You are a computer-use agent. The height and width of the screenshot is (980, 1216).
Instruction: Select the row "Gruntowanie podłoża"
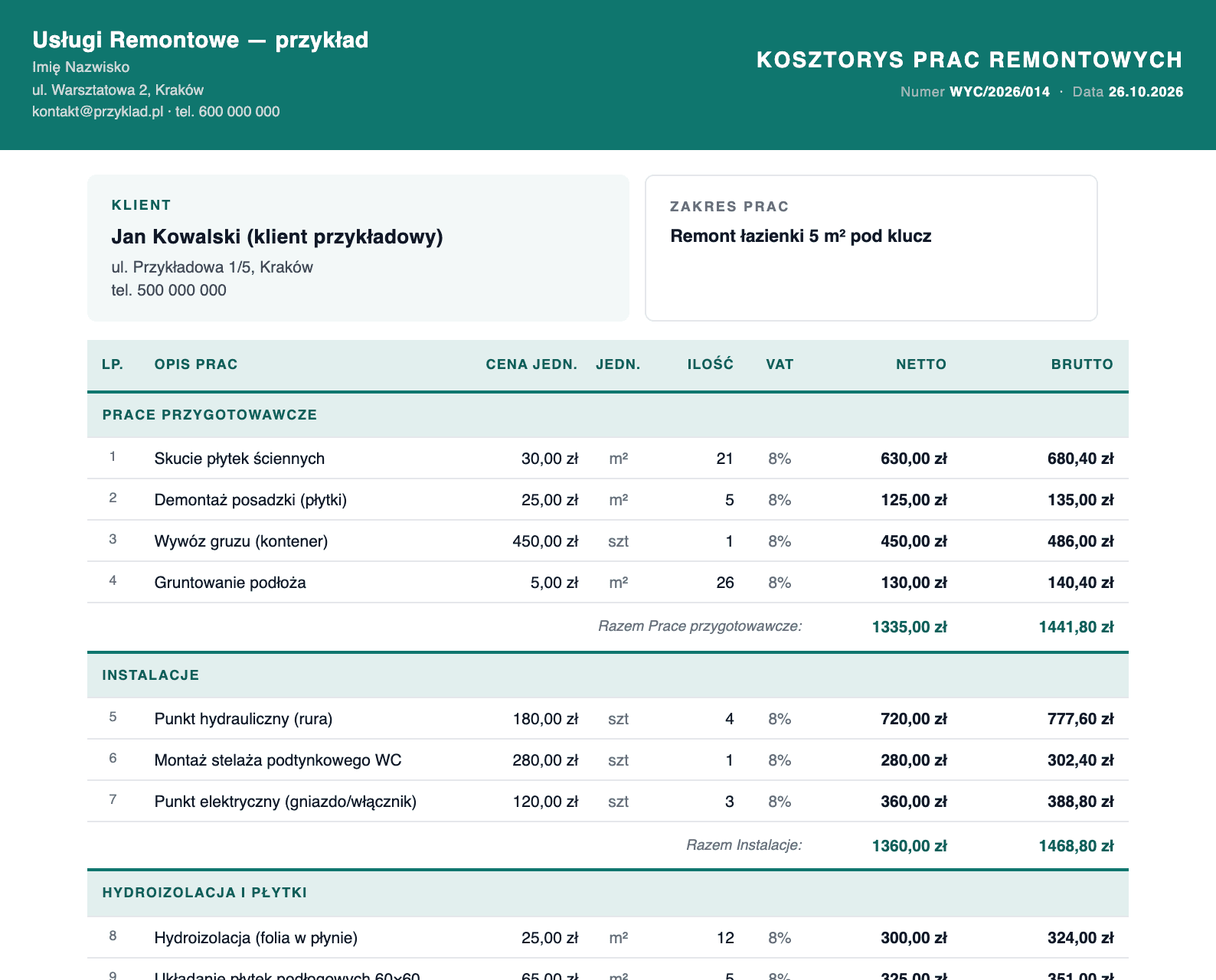(x=608, y=583)
